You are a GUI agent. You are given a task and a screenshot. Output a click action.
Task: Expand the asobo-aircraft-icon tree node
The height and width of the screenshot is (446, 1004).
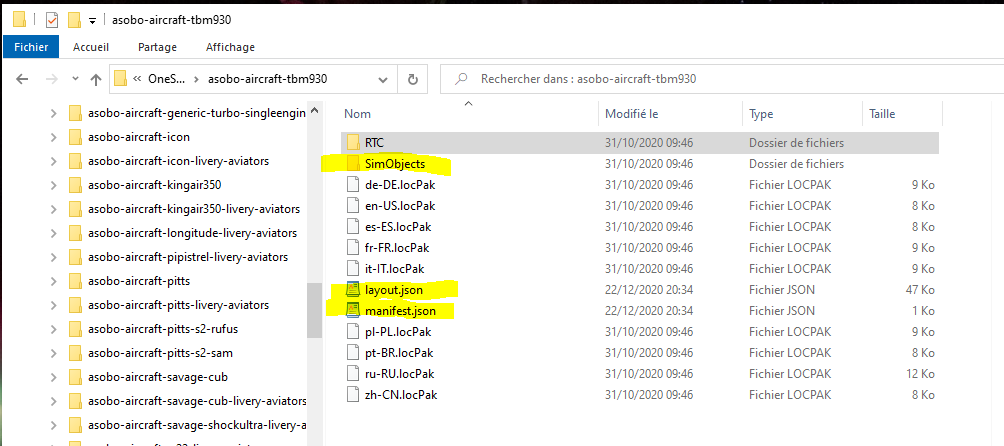tap(54, 137)
